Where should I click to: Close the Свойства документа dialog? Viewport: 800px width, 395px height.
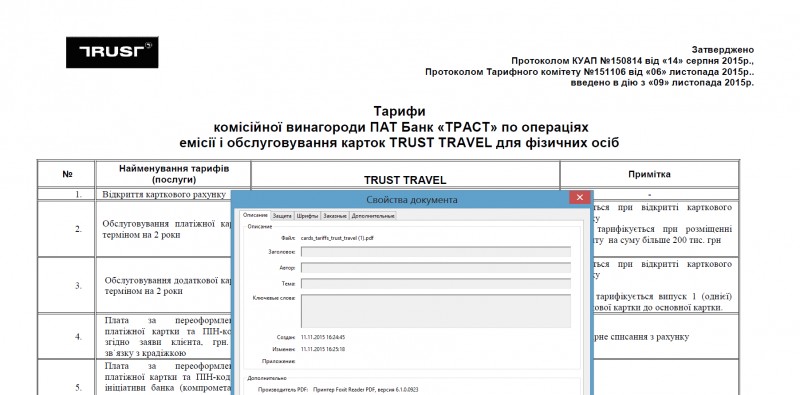(x=580, y=198)
